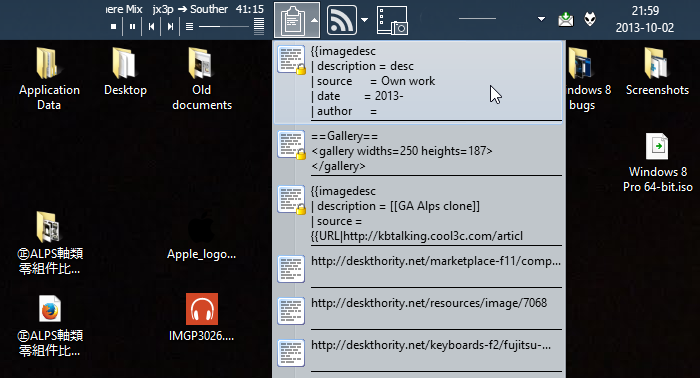This screenshot has width=700, height=378.
Task: Click the track title 'jx3p → Souther'
Action: 190,9
